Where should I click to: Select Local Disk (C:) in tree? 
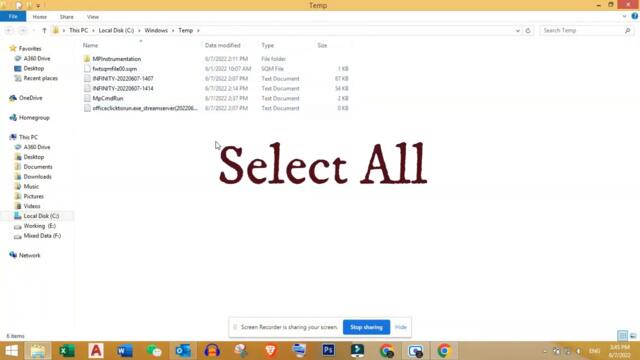tap(41, 216)
